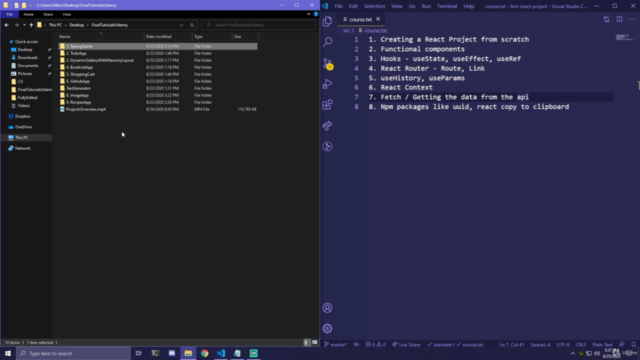Click the src breadcrumb segment

(x=346, y=31)
